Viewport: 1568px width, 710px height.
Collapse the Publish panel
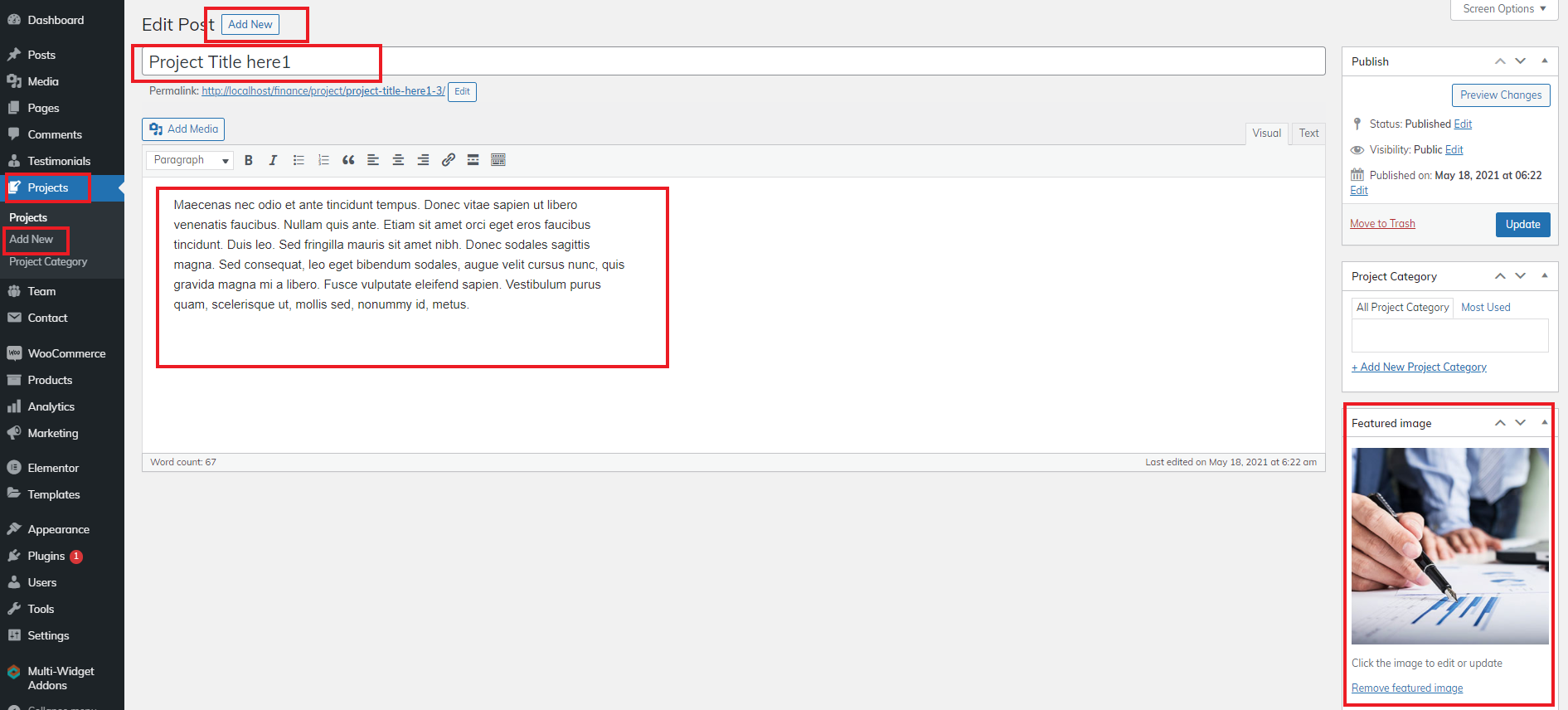(1544, 61)
